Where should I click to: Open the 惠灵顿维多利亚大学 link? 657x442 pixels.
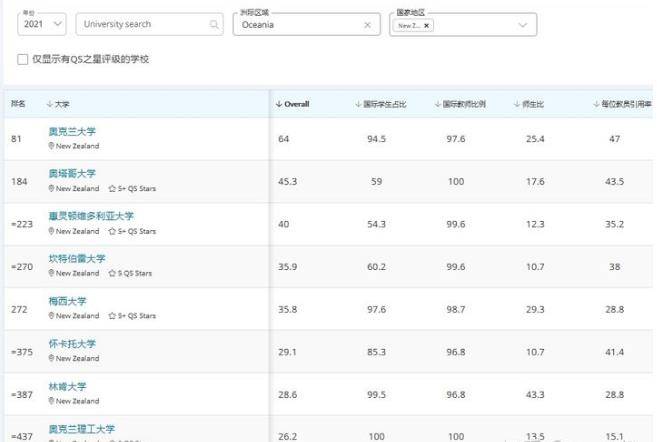pos(91,216)
